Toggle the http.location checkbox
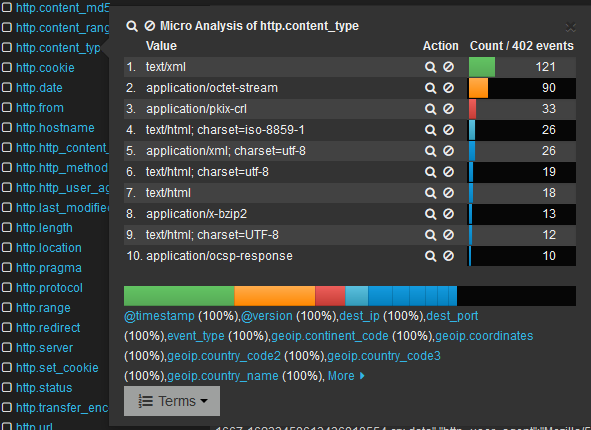 click(7, 248)
